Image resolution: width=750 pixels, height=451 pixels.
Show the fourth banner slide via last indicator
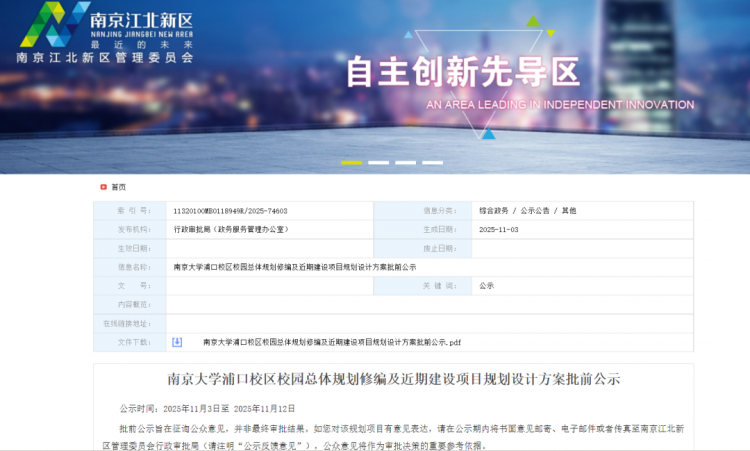tap(433, 162)
